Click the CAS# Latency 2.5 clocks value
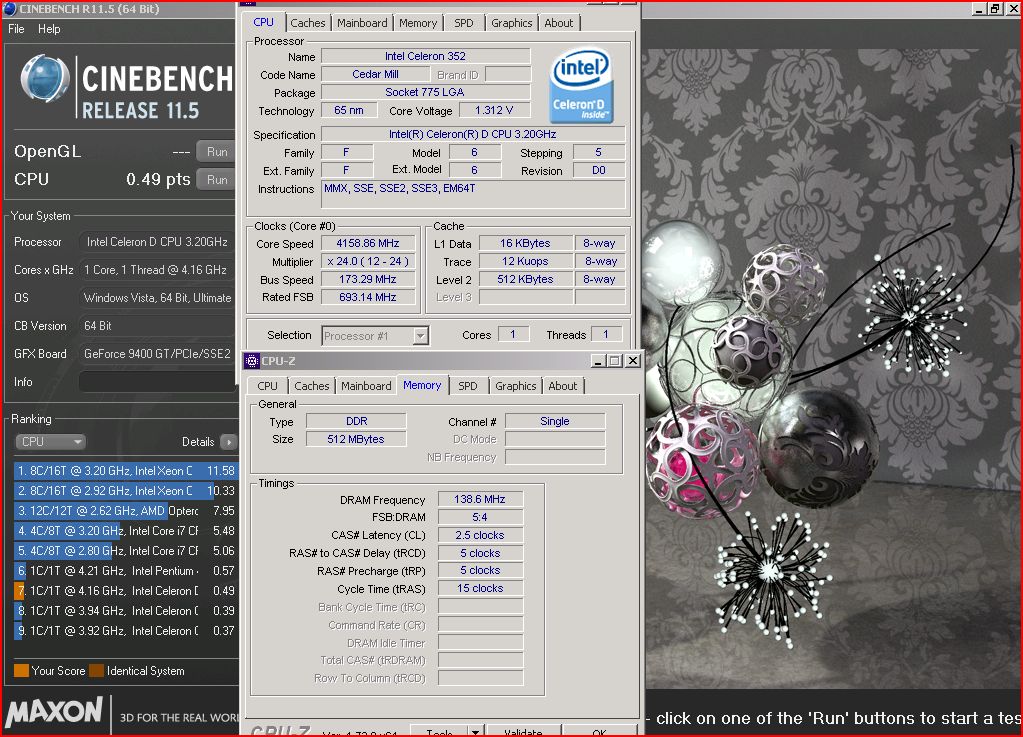 (x=480, y=535)
